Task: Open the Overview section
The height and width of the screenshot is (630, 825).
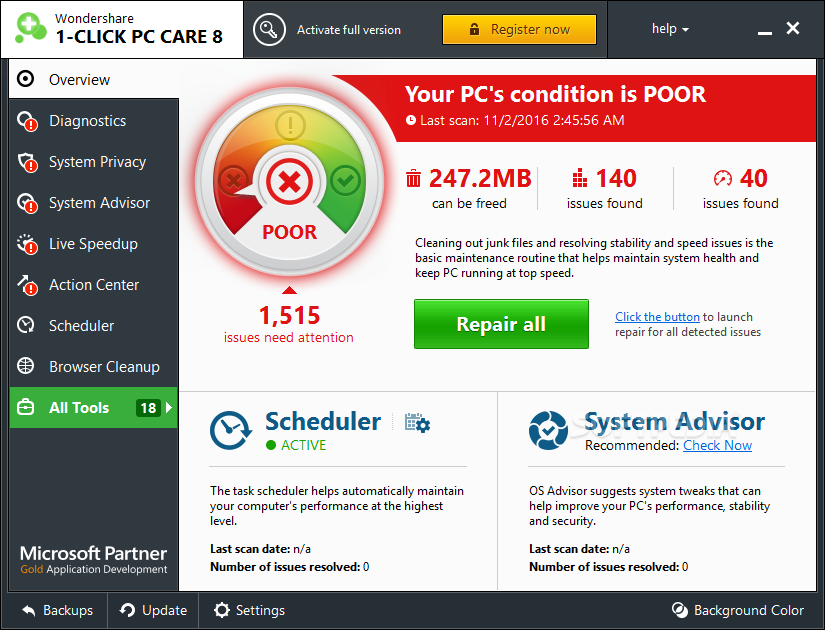Action: (94, 79)
